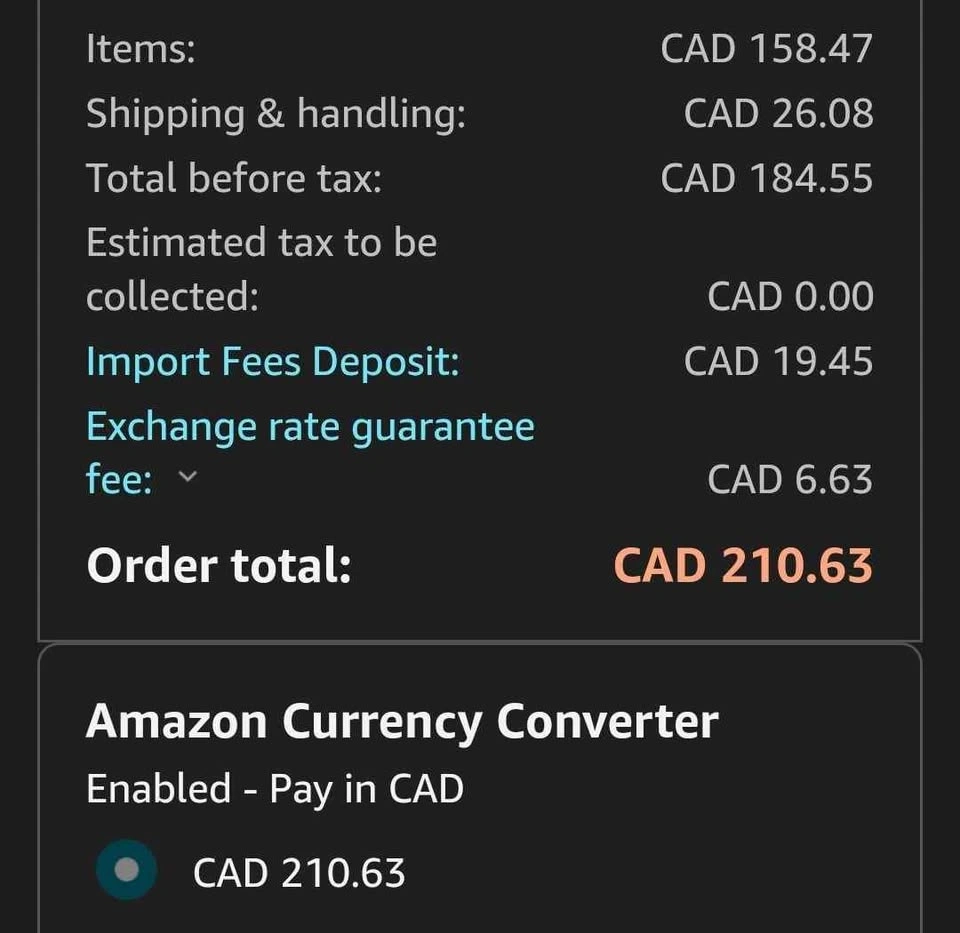Click the Amazon Currency Converter heading
960x933 pixels.
(x=402, y=721)
